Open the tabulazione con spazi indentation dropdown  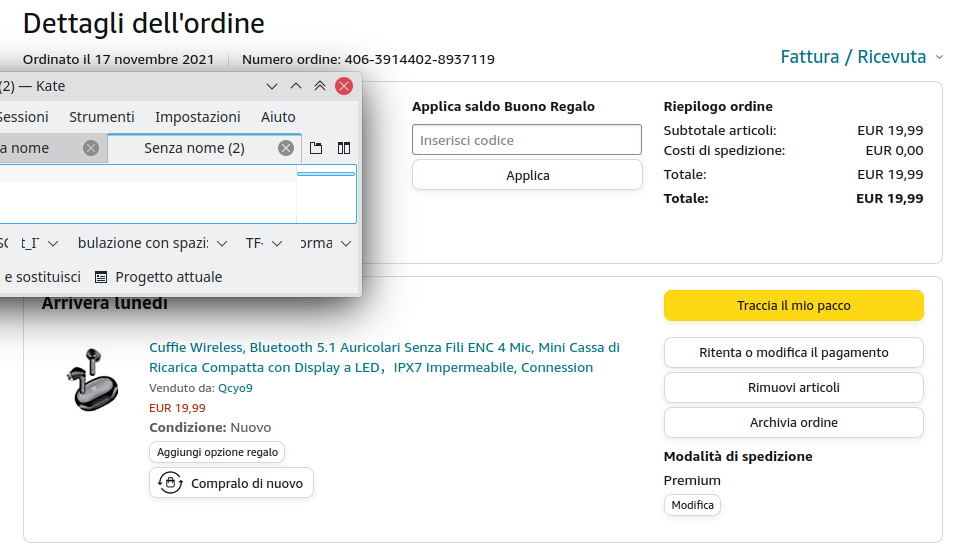click(x=152, y=243)
